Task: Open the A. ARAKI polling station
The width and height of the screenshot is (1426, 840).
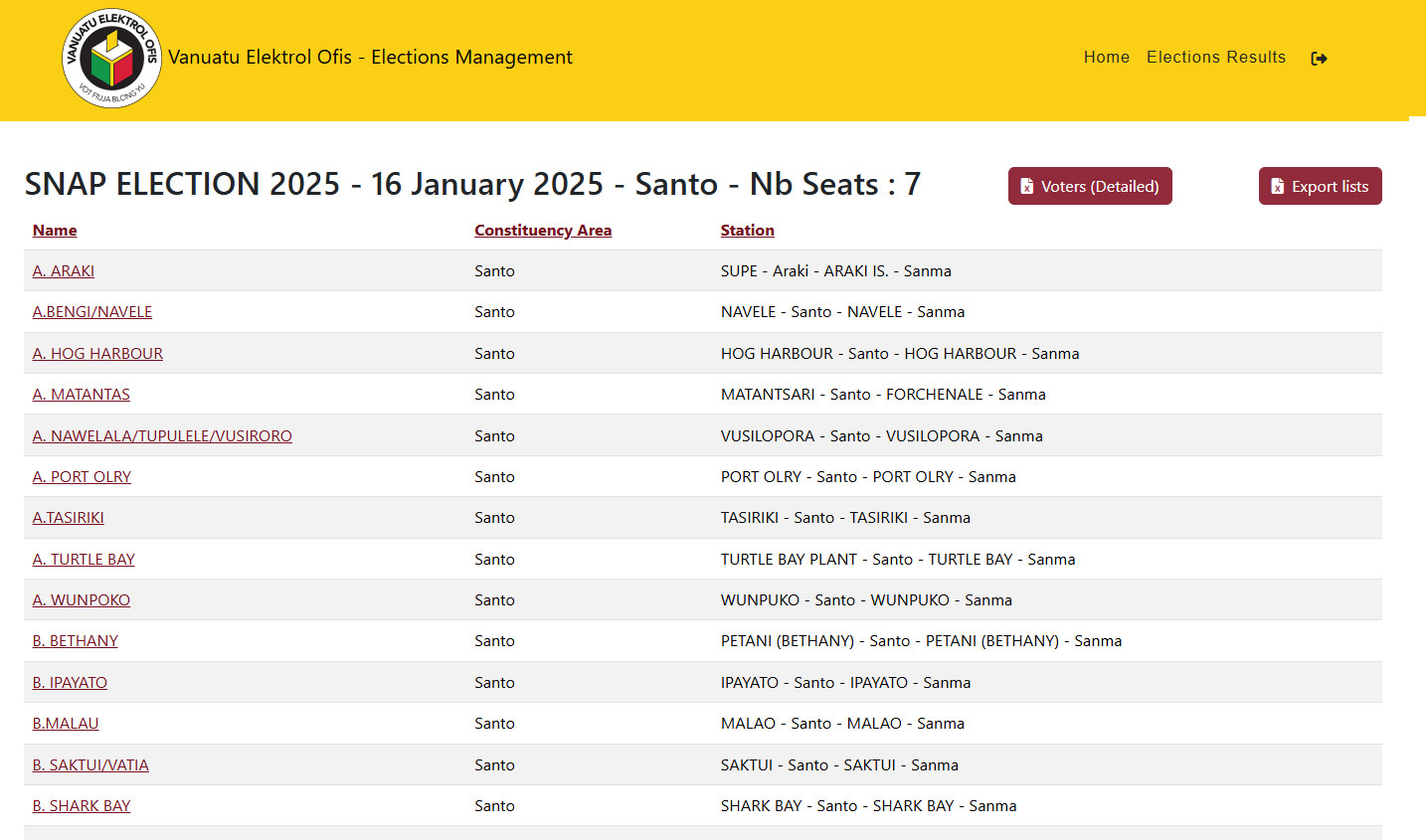Action: pos(64,271)
